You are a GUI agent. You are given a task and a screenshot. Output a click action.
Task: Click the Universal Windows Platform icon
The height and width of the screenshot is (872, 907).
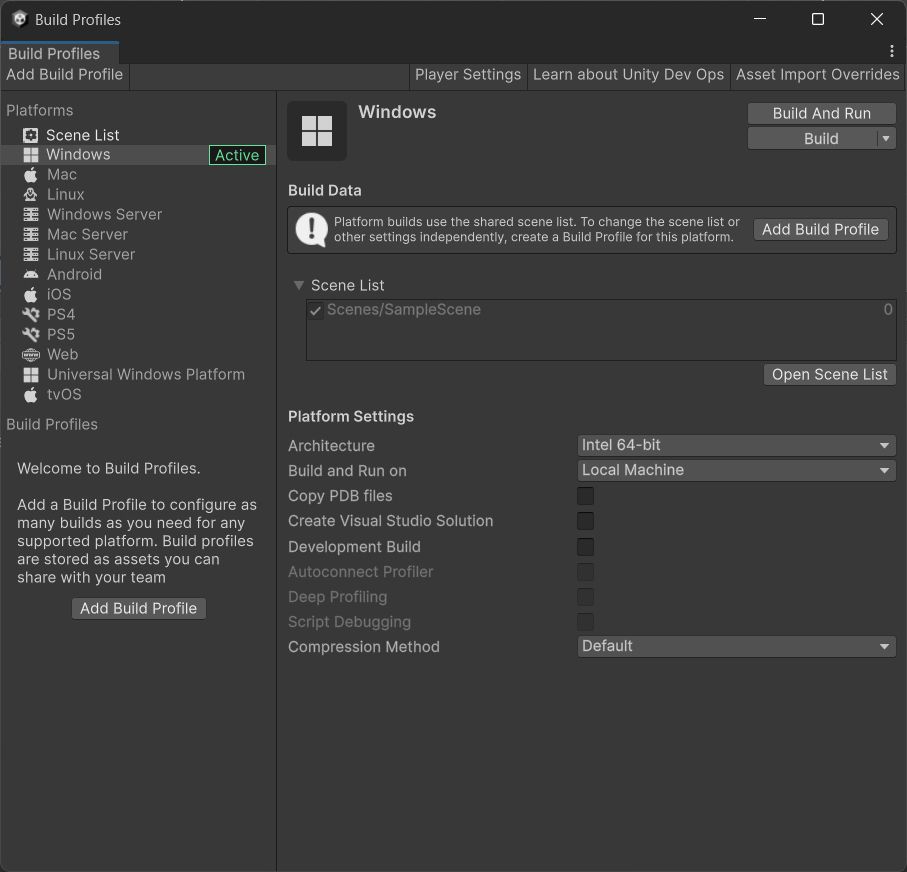point(31,374)
